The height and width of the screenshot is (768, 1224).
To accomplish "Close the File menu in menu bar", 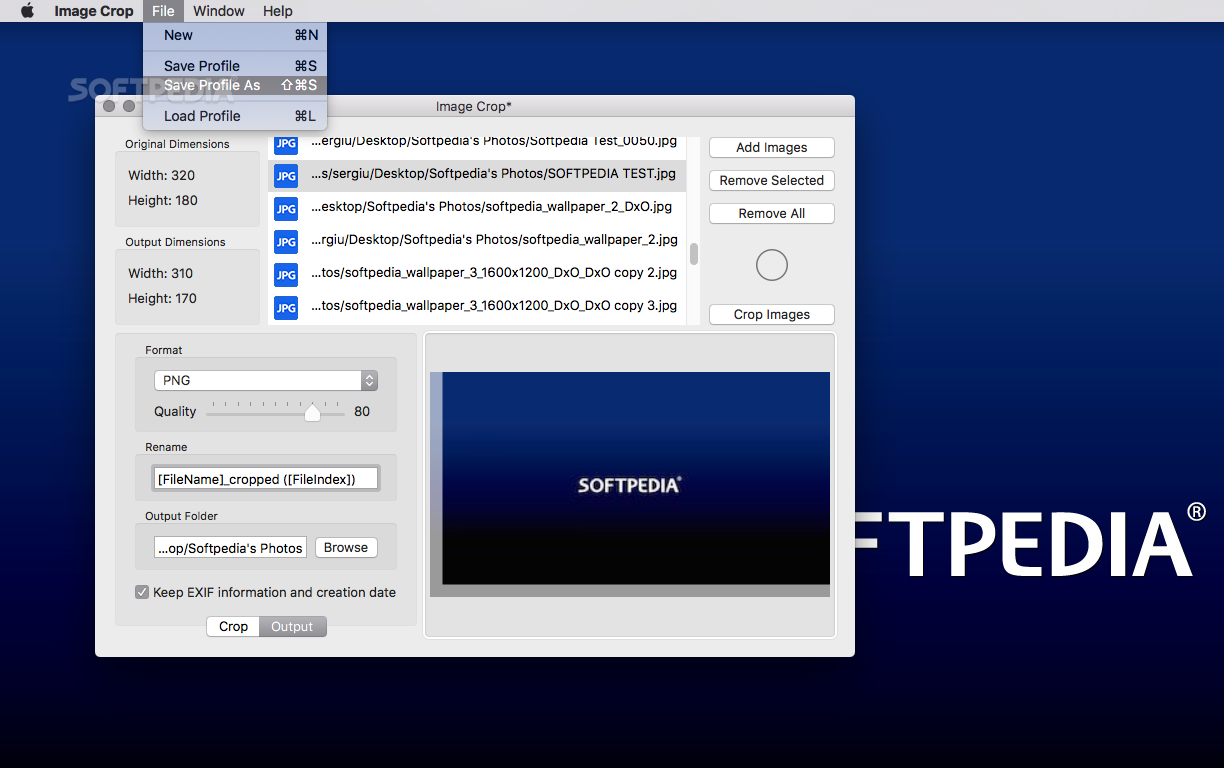I will [164, 11].
